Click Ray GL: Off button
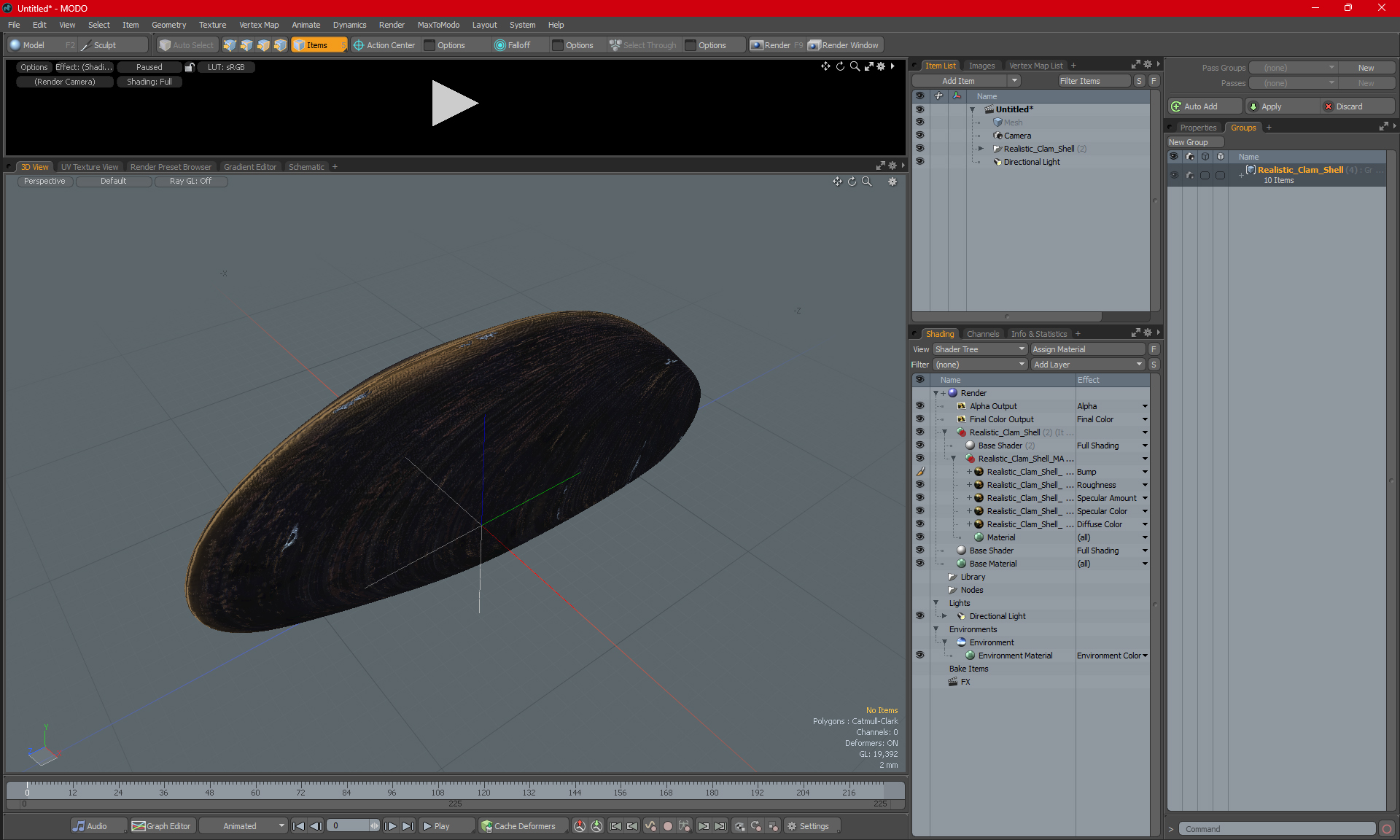The width and height of the screenshot is (1400, 840). (191, 182)
